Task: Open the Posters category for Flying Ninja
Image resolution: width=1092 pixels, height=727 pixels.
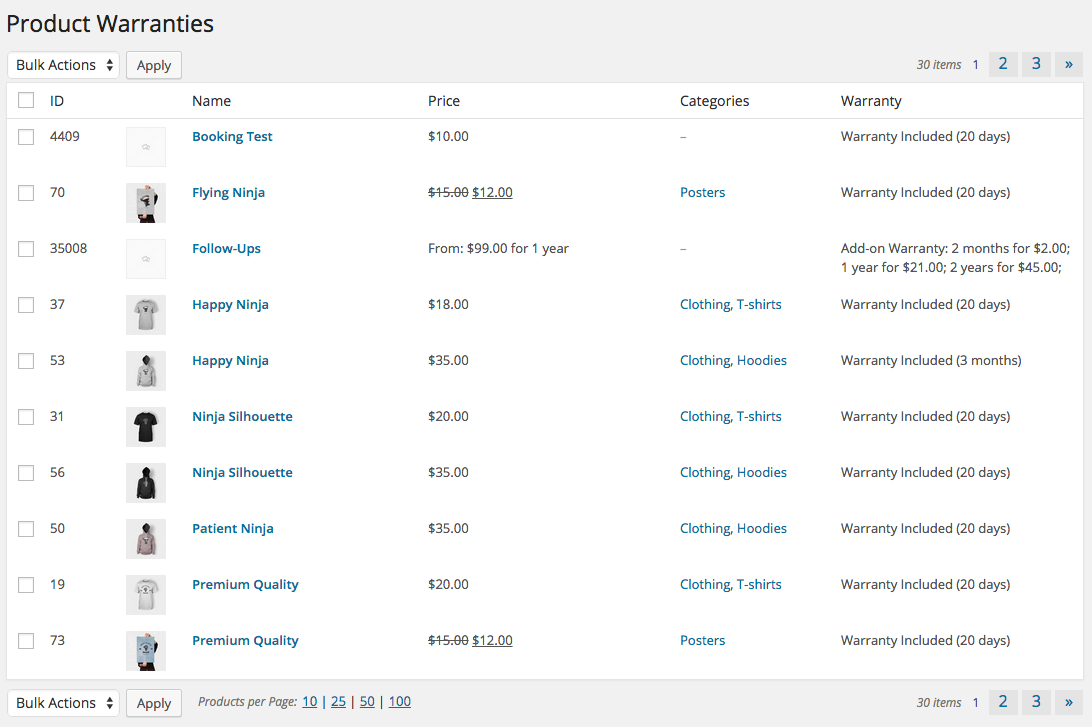Action: (702, 193)
